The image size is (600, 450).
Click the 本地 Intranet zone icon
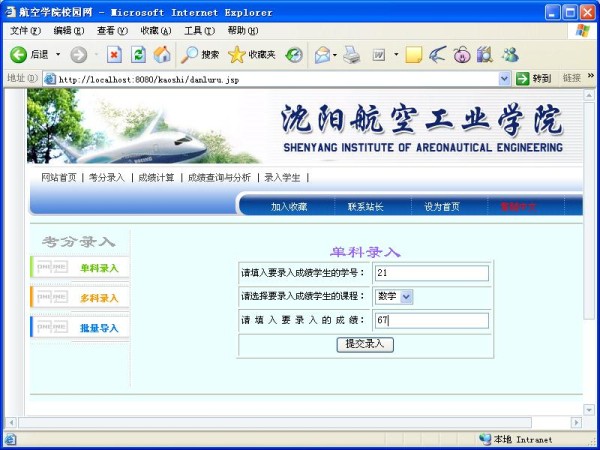pos(485,439)
